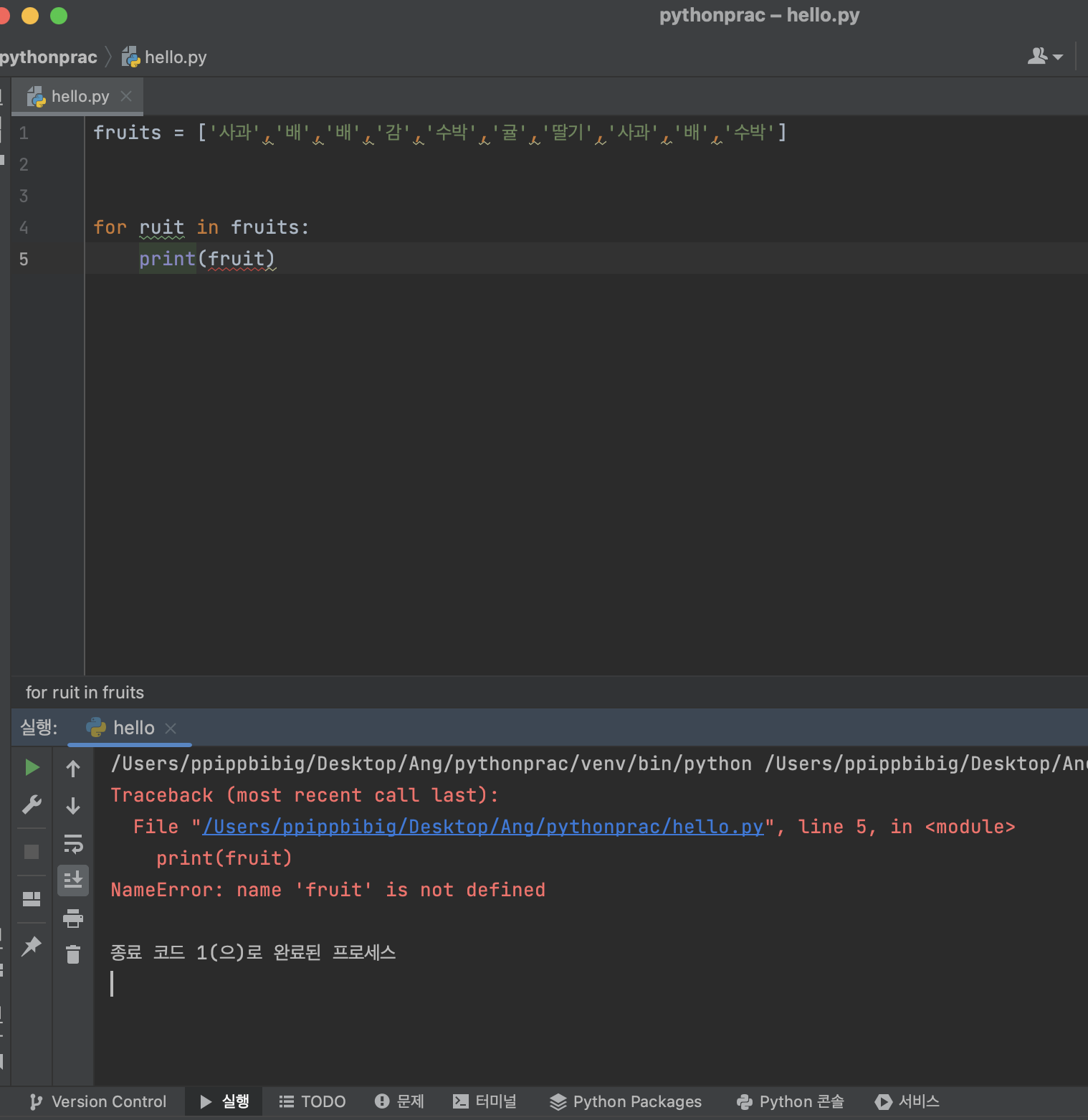Click the '딸기' string in the fruits list
This screenshot has height=1120, width=1088.
pyautogui.click(x=568, y=133)
